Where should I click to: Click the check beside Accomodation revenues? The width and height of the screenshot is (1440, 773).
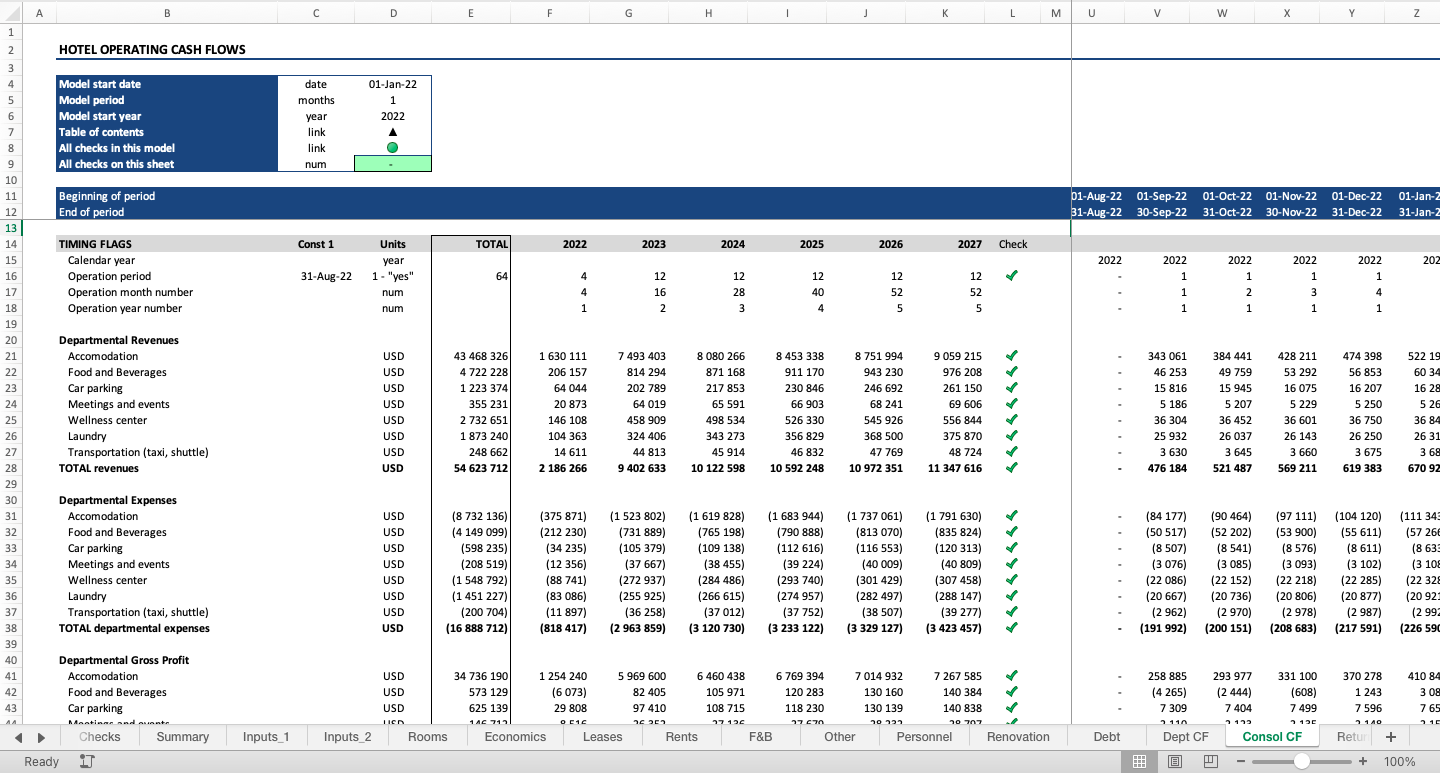tap(1011, 356)
